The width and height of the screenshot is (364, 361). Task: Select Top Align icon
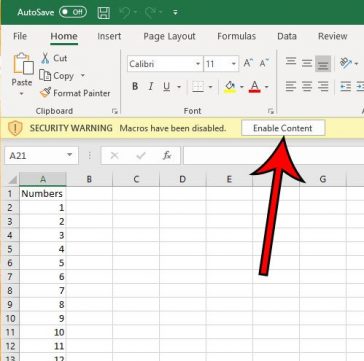291,62
